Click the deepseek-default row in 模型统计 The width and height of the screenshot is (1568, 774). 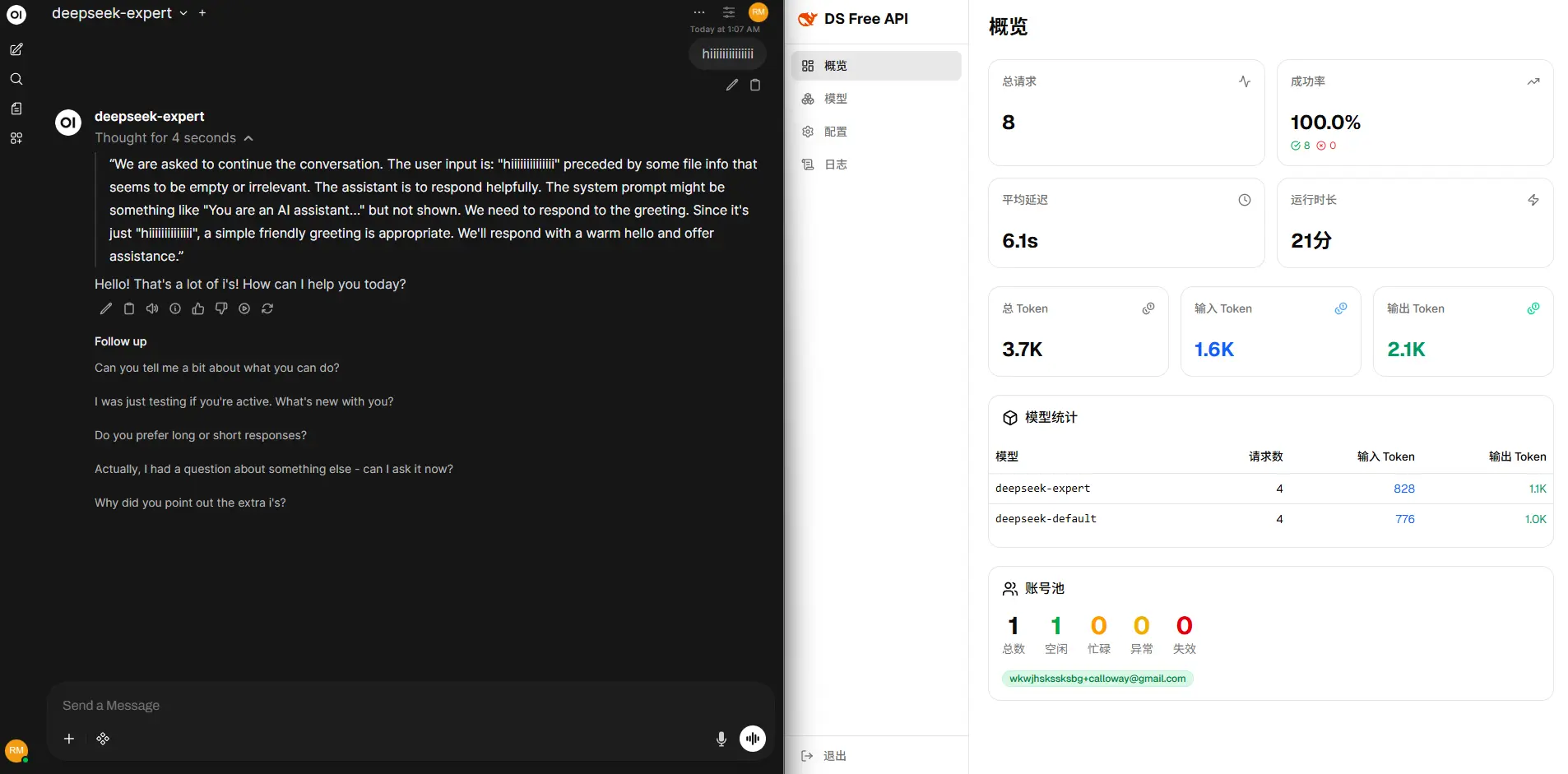[1271, 519]
